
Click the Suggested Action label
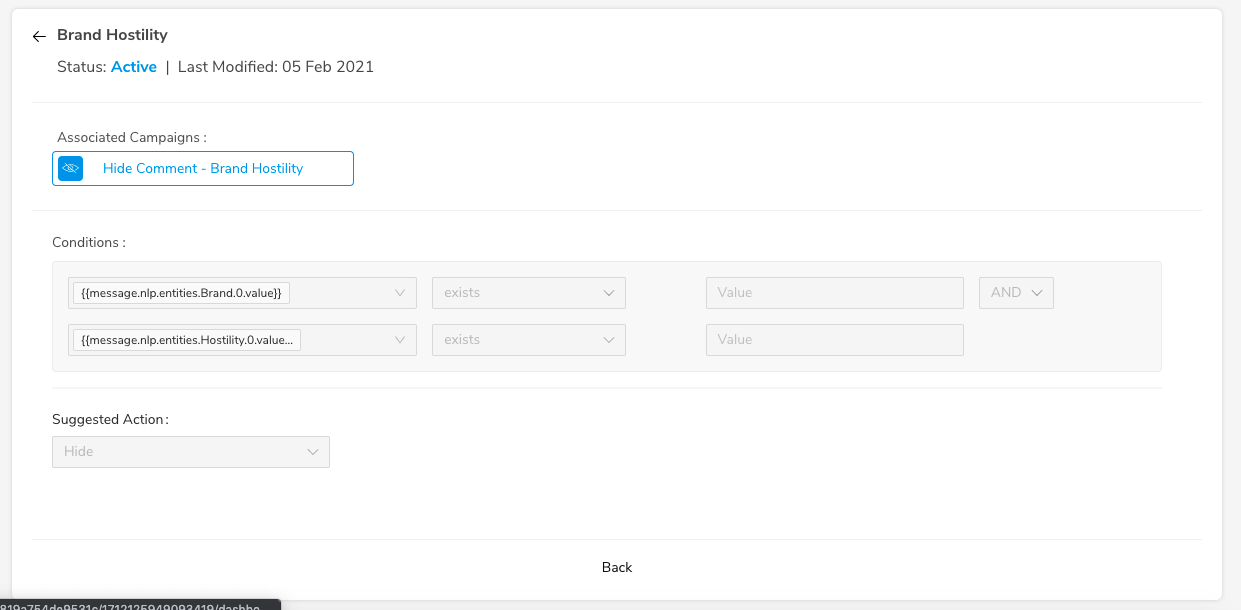pyautogui.click(x=110, y=419)
